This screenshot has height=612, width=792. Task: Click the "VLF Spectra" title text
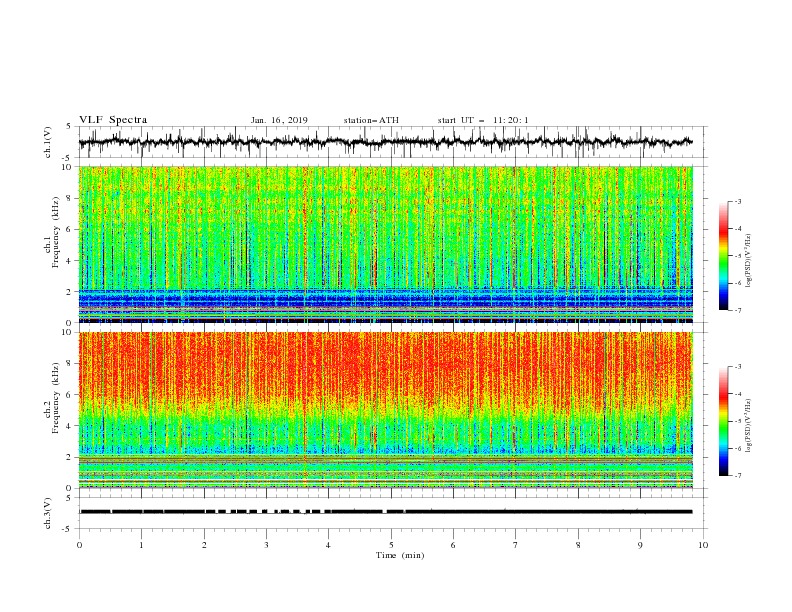113,120
